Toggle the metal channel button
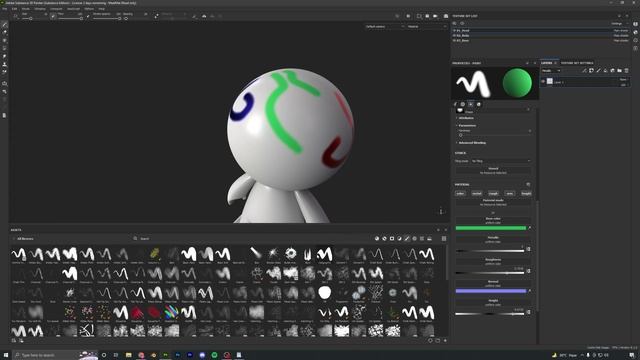The height and width of the screenshot is (360, 640). point(476,193)
